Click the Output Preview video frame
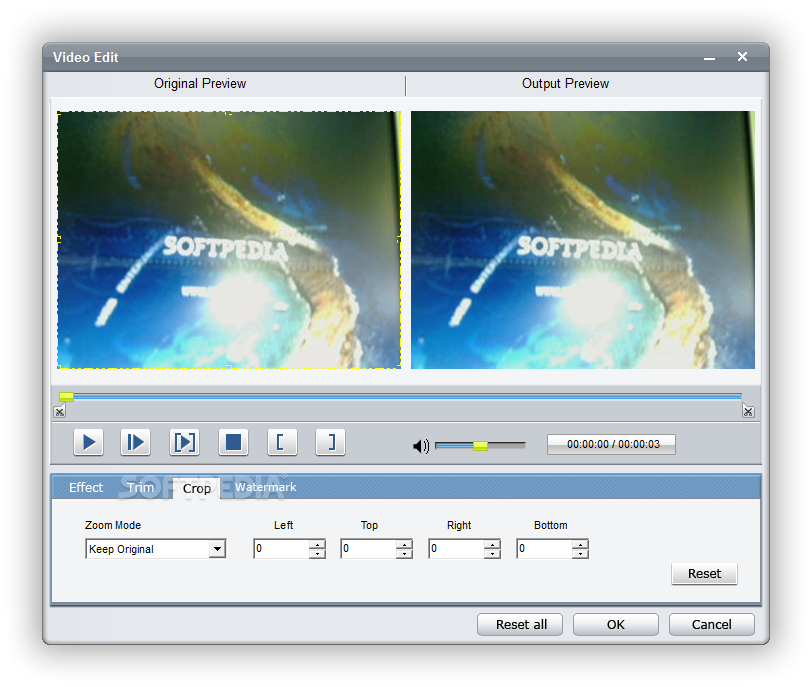Image resolution: width=812 pixels, height=687 pixels. pyautogui.click(x=583, y=240)
